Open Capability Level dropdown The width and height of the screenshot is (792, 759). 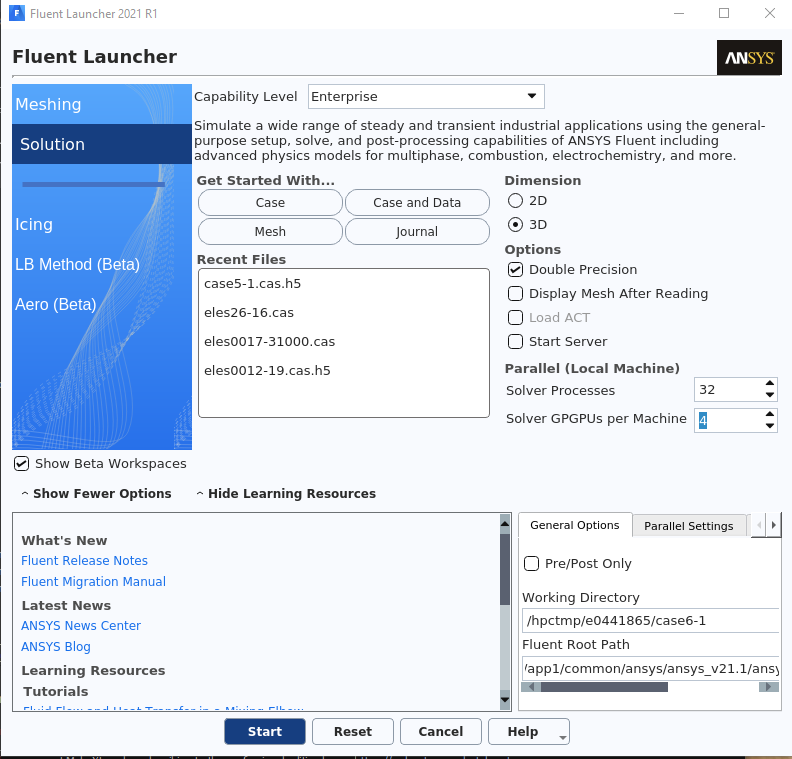(x=426, y=96)
